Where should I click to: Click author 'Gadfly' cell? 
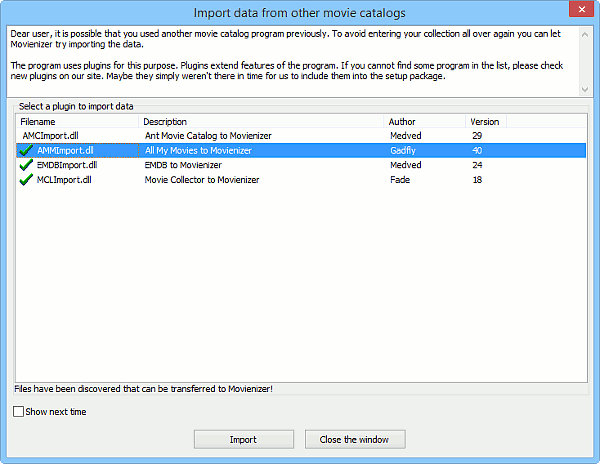[x=403, y=150]
